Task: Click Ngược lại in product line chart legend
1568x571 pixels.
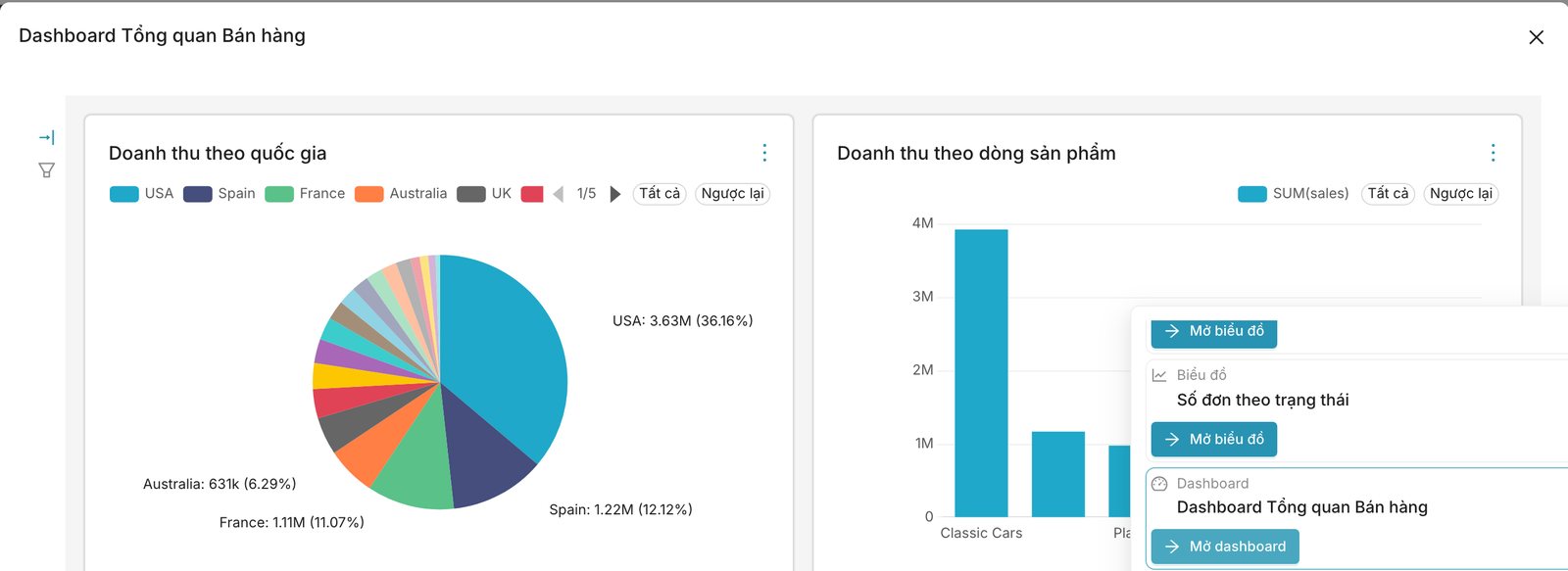Action: click(1460, 194)
